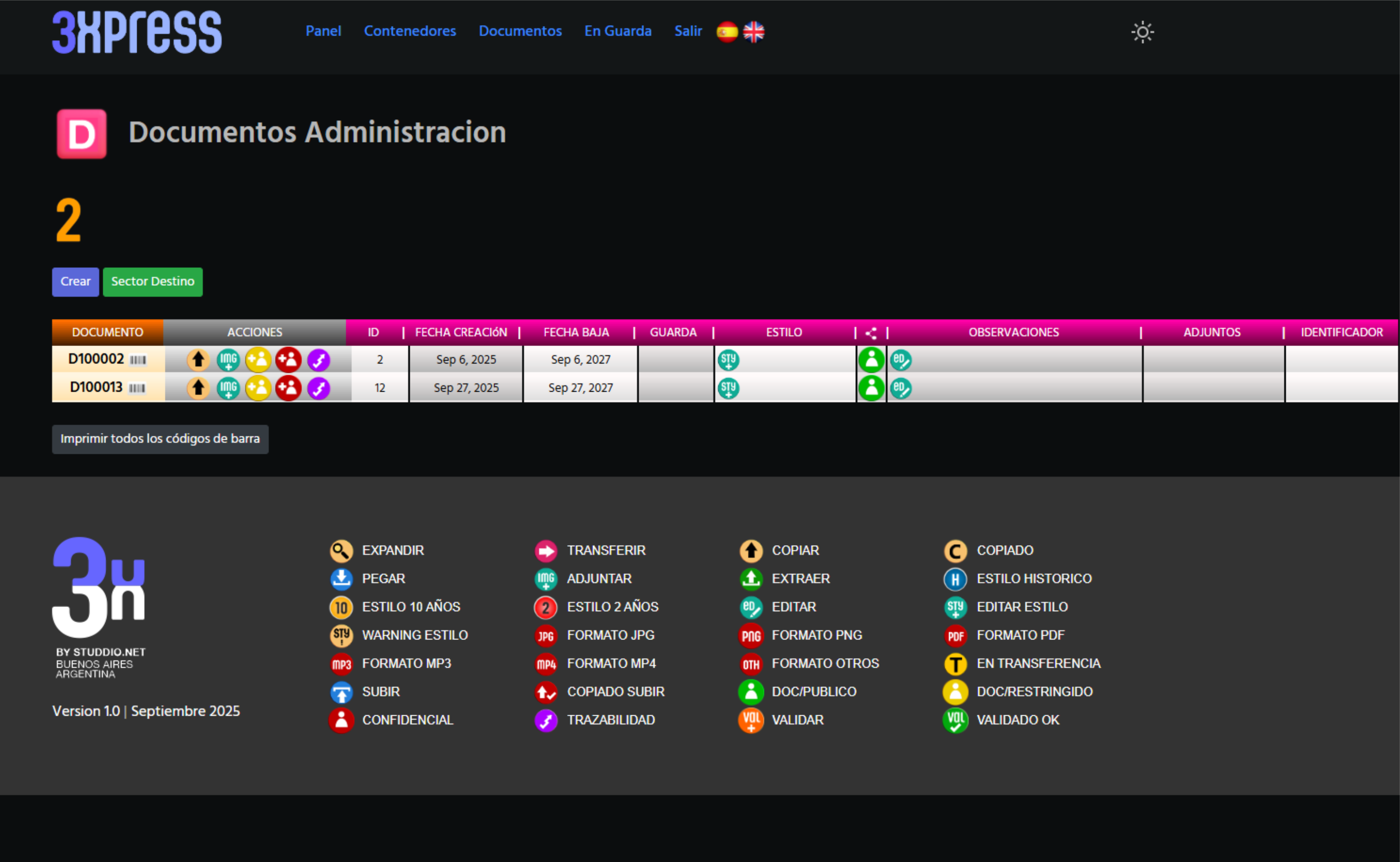Click yellow restricted-user icon in D100013 row

click(258, 388)
